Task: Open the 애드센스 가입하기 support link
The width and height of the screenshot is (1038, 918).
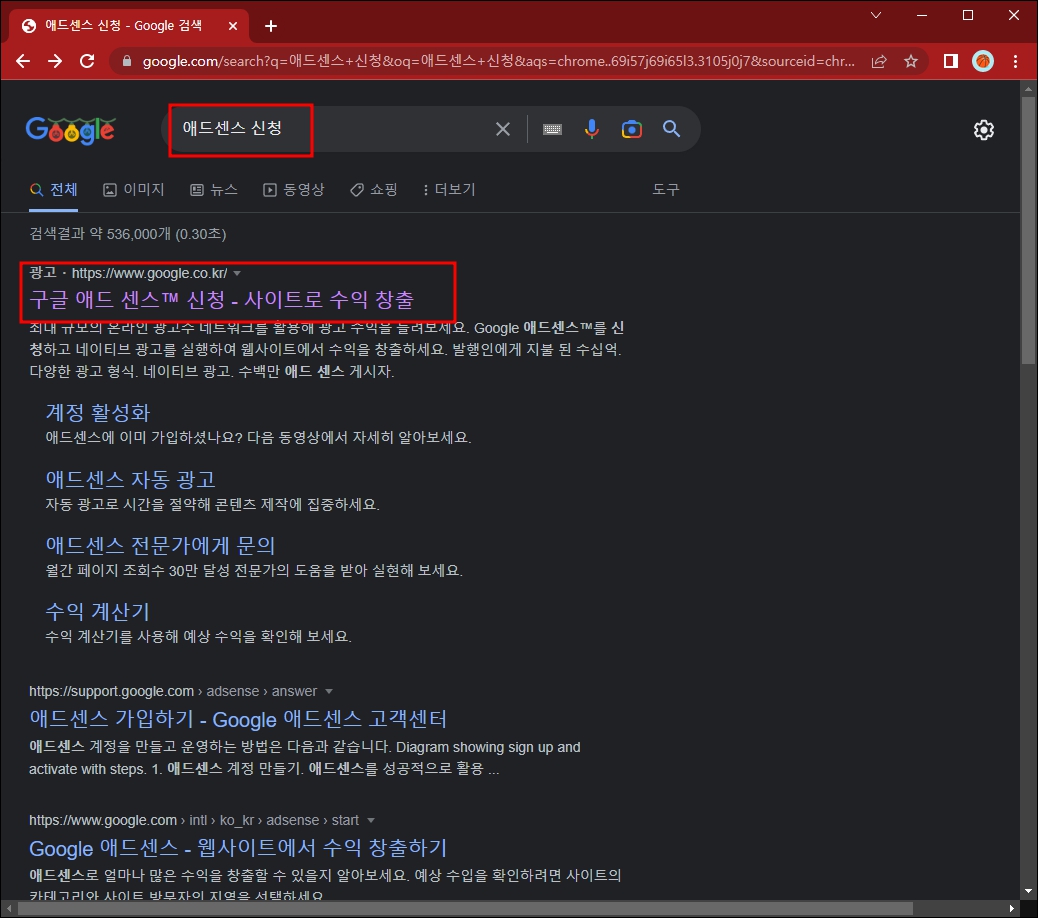Action: (x=237, y=719)
